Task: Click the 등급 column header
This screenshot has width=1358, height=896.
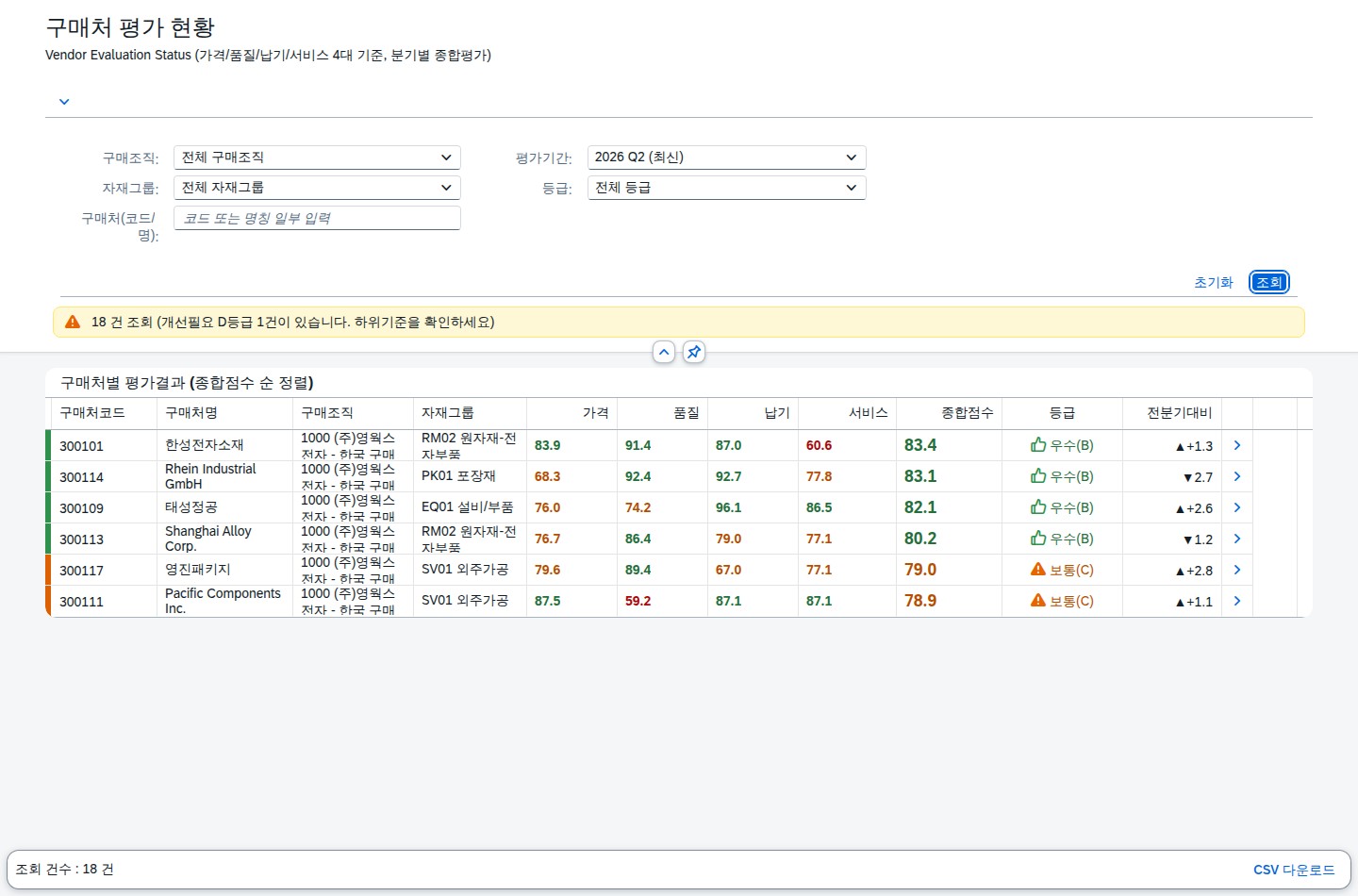Action: pos(1063,413)
